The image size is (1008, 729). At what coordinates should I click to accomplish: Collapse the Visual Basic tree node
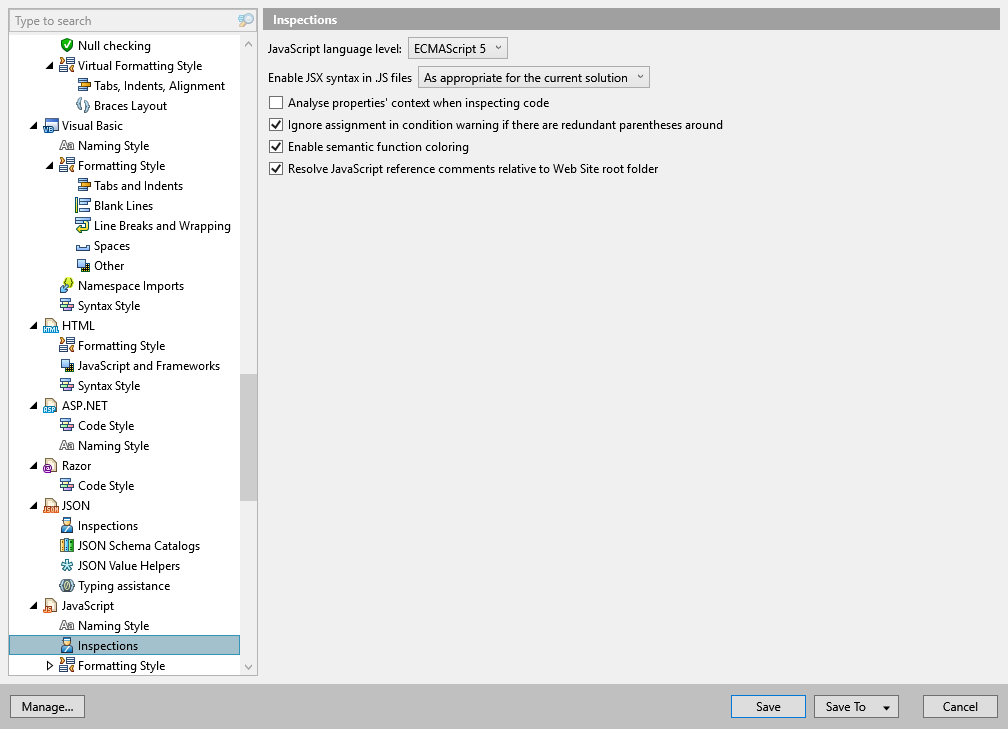click(33, 125)
